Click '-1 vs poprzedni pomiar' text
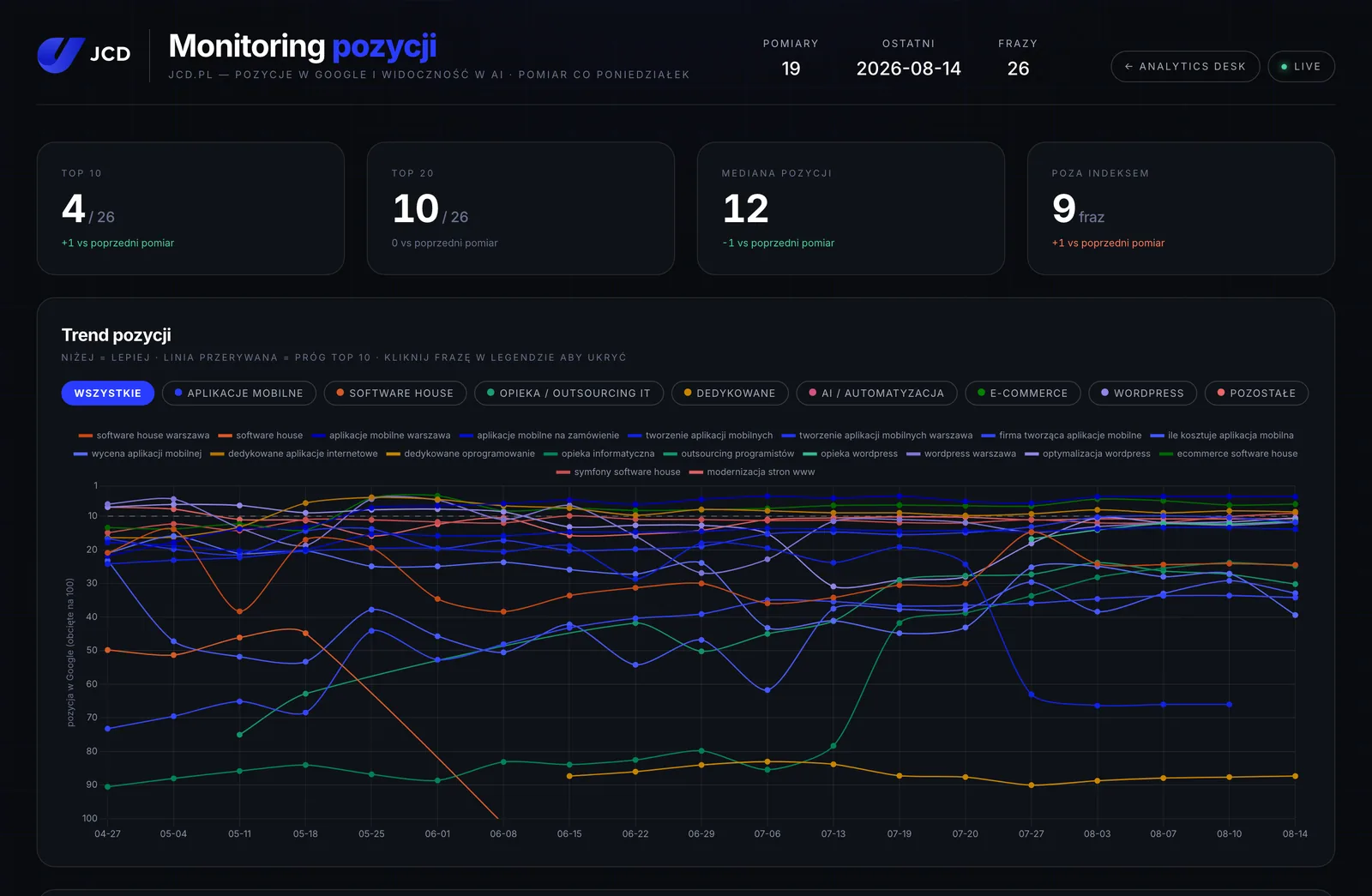This screenshot has height=896, width=1372. (x=778, y=244)
